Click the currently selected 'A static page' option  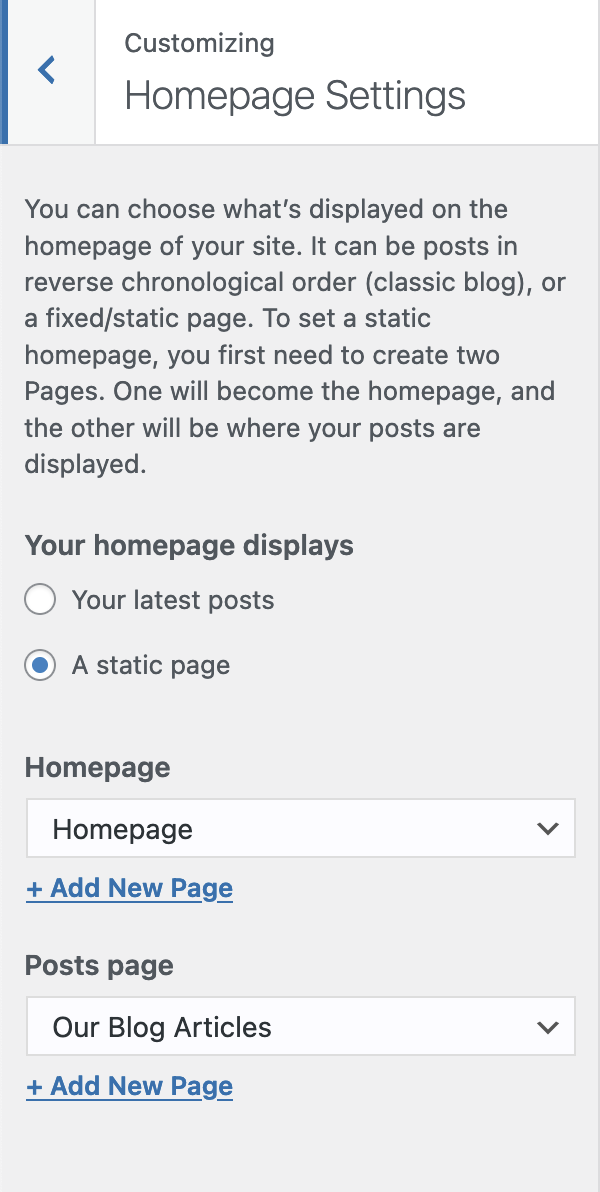click(x=150, y=665)
